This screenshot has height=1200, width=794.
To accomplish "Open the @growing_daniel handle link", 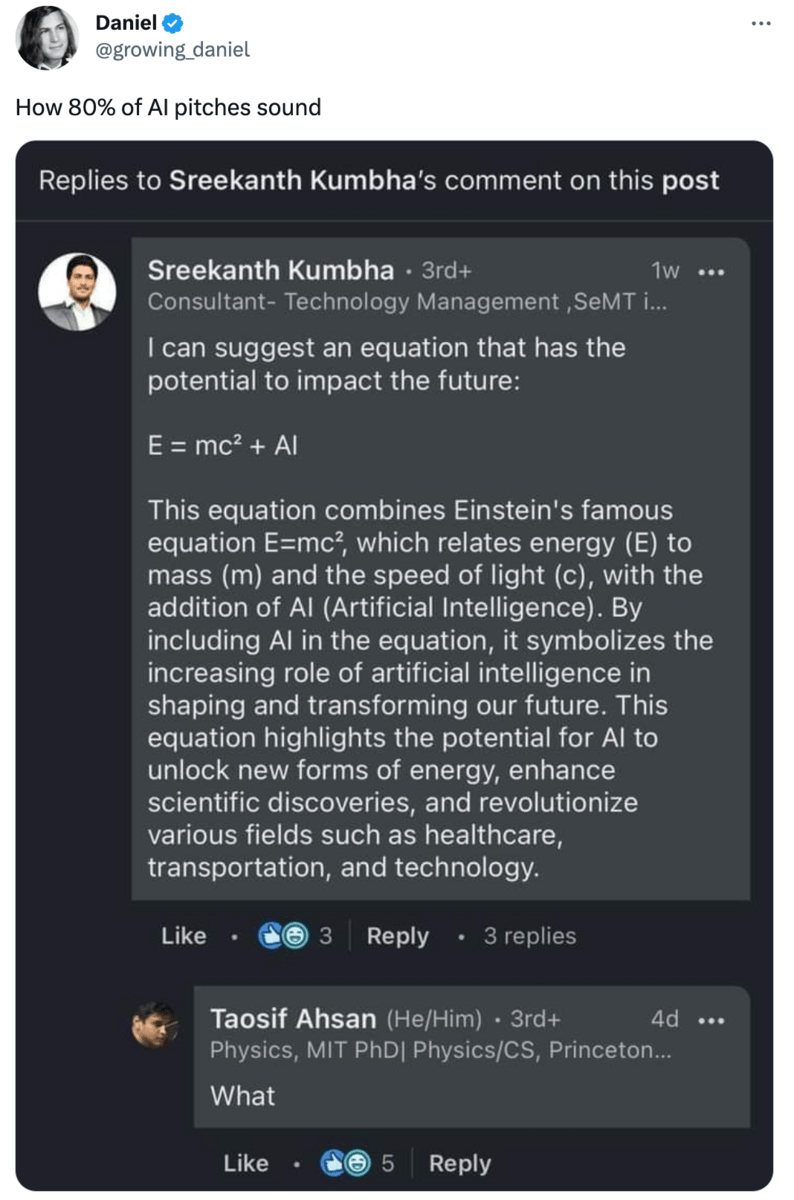I will [x=172, y=48].
